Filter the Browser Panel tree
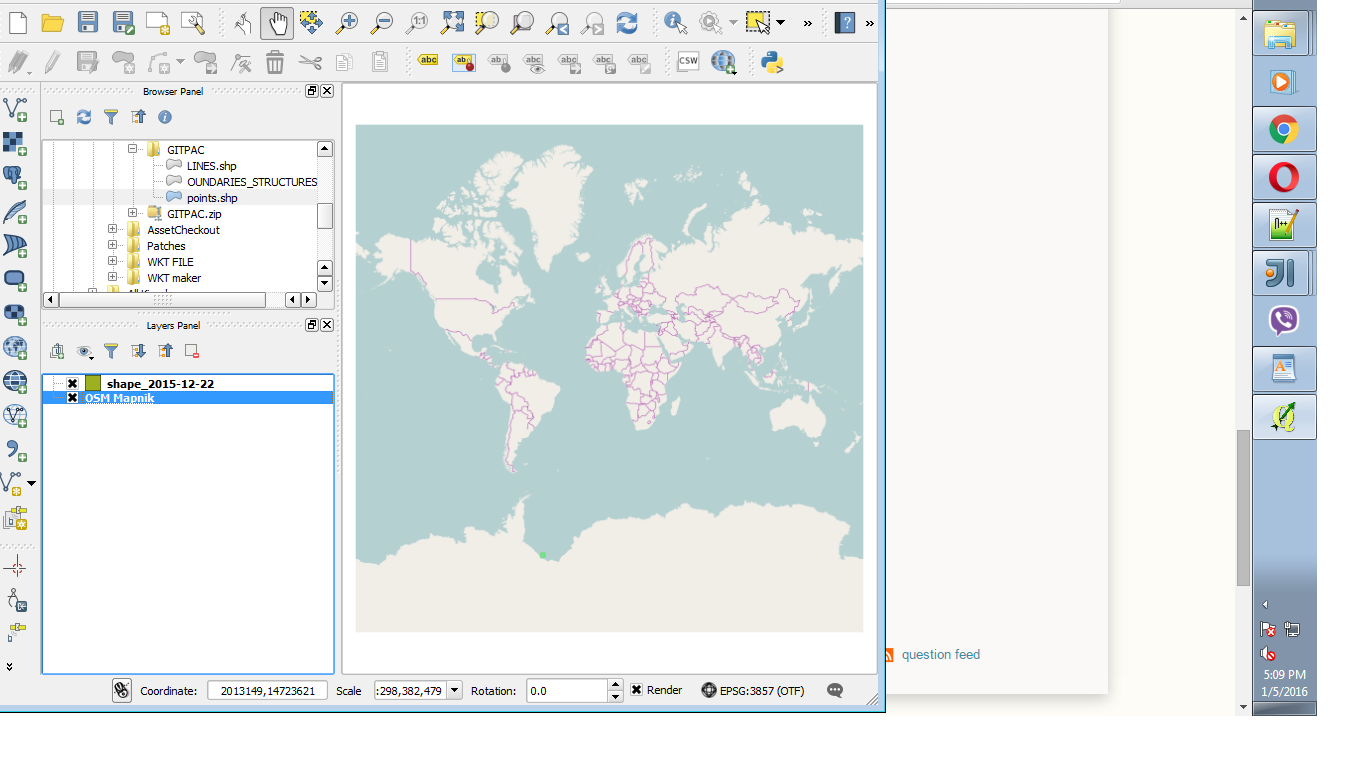The width and height of the screenshot is (1366, 768). pyautogui.click(x=111, y=117)
